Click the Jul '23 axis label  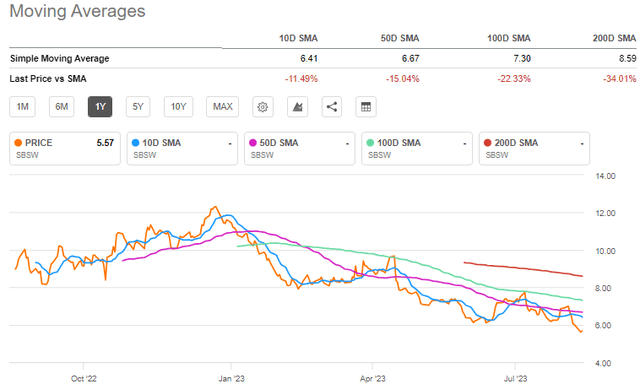[515, 379]
